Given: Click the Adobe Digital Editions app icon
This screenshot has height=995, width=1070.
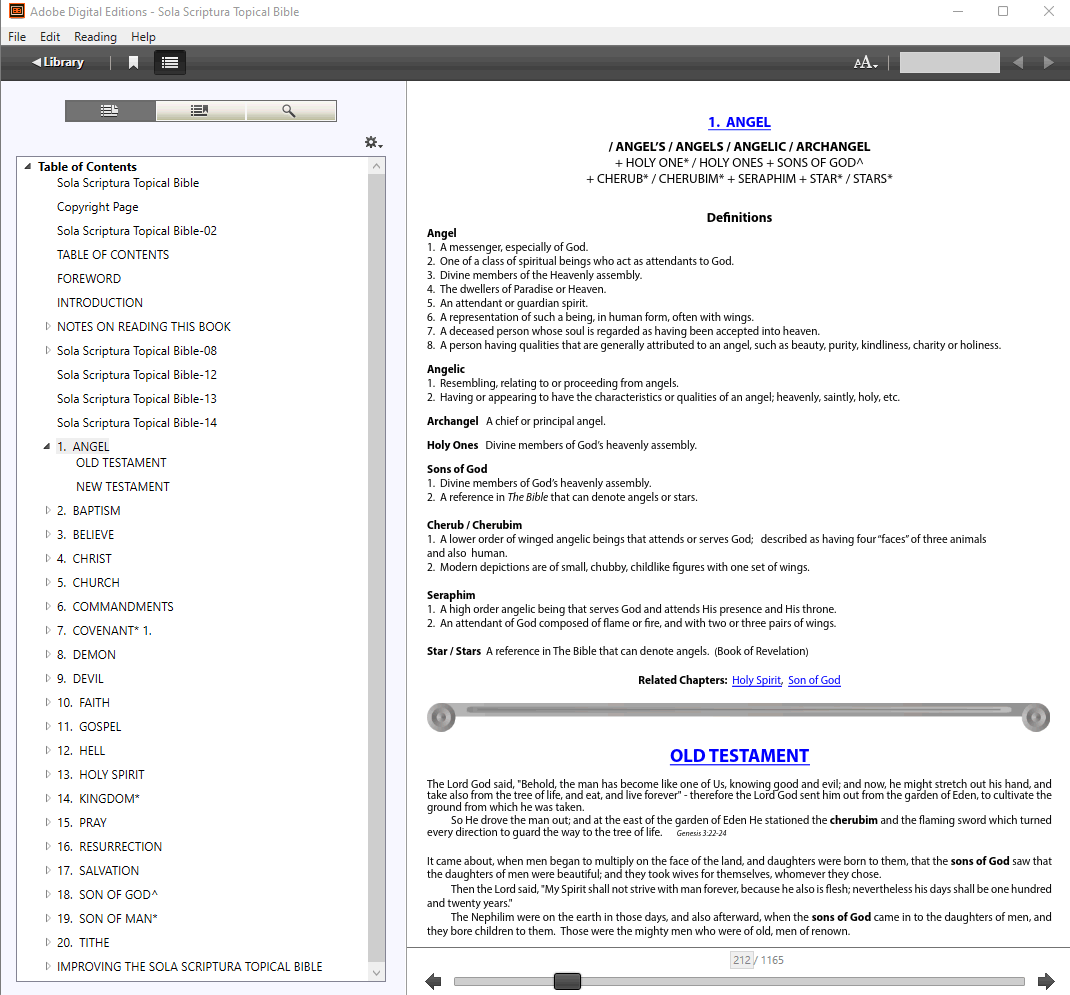Looking at the screenshot, I should (x=16, y=12).
